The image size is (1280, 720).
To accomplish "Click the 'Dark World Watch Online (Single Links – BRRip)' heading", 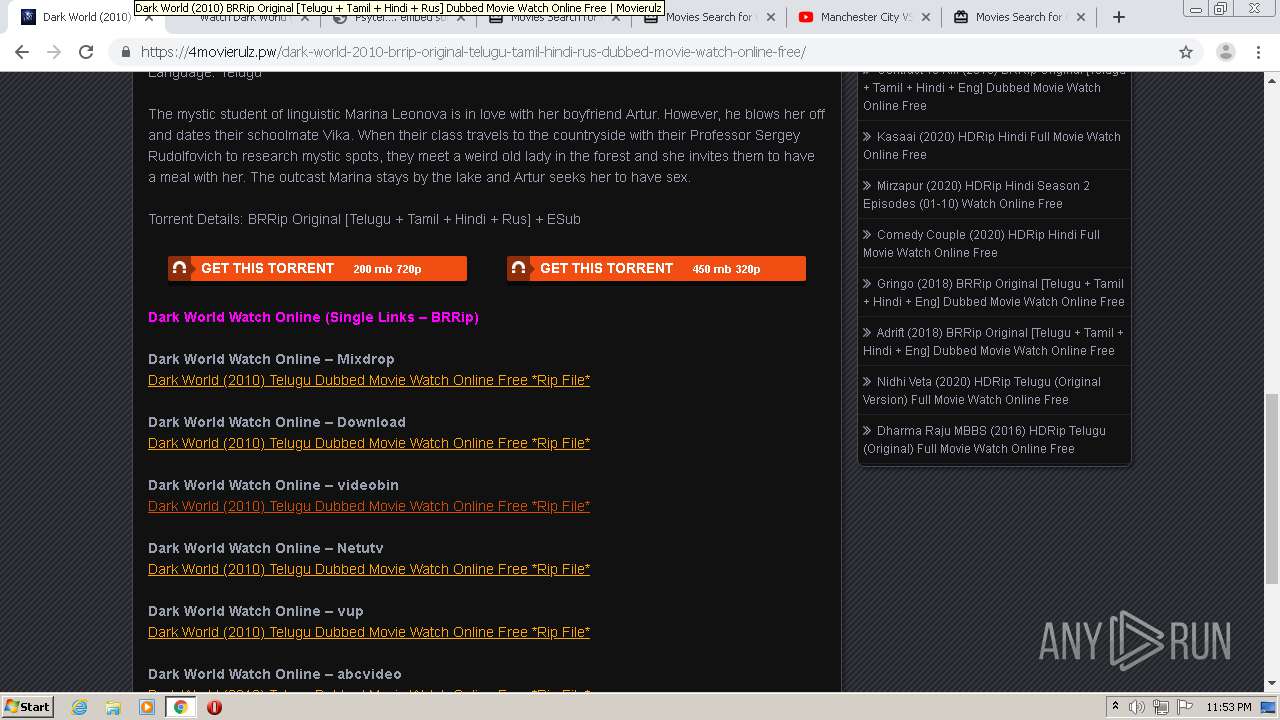I will [313, 317].
